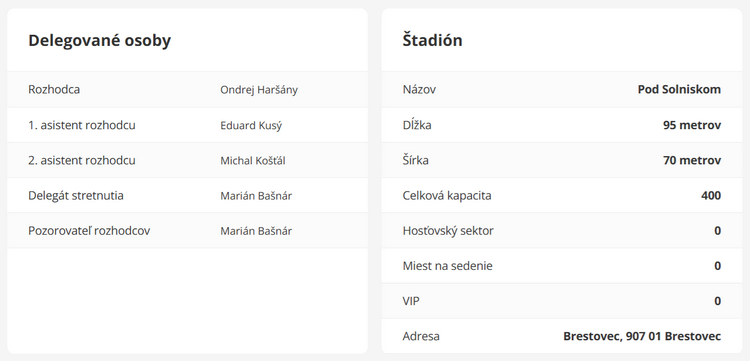
Task: Click address Brestovec, 907 01 Brestovec
Action: [x=642, y=336]
